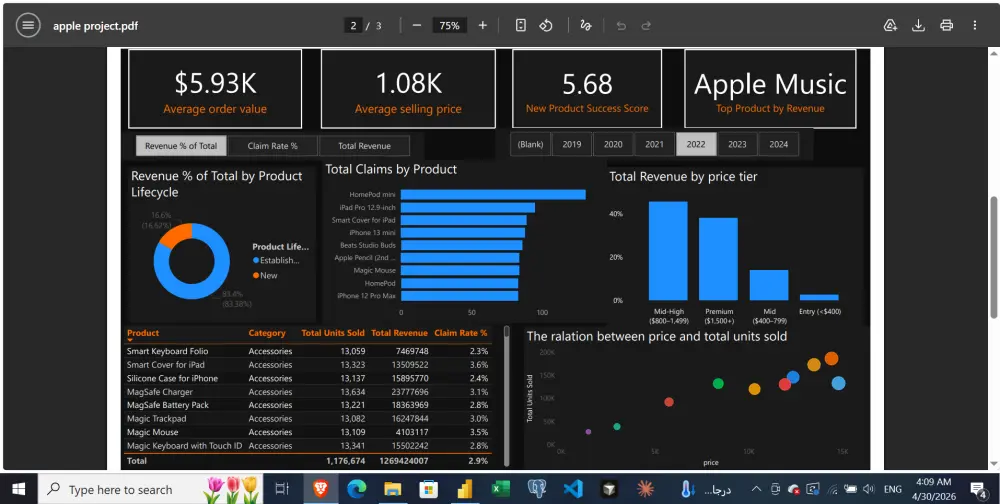Select the 2020 year slicer
The image size is (1000, 504).
613,144
